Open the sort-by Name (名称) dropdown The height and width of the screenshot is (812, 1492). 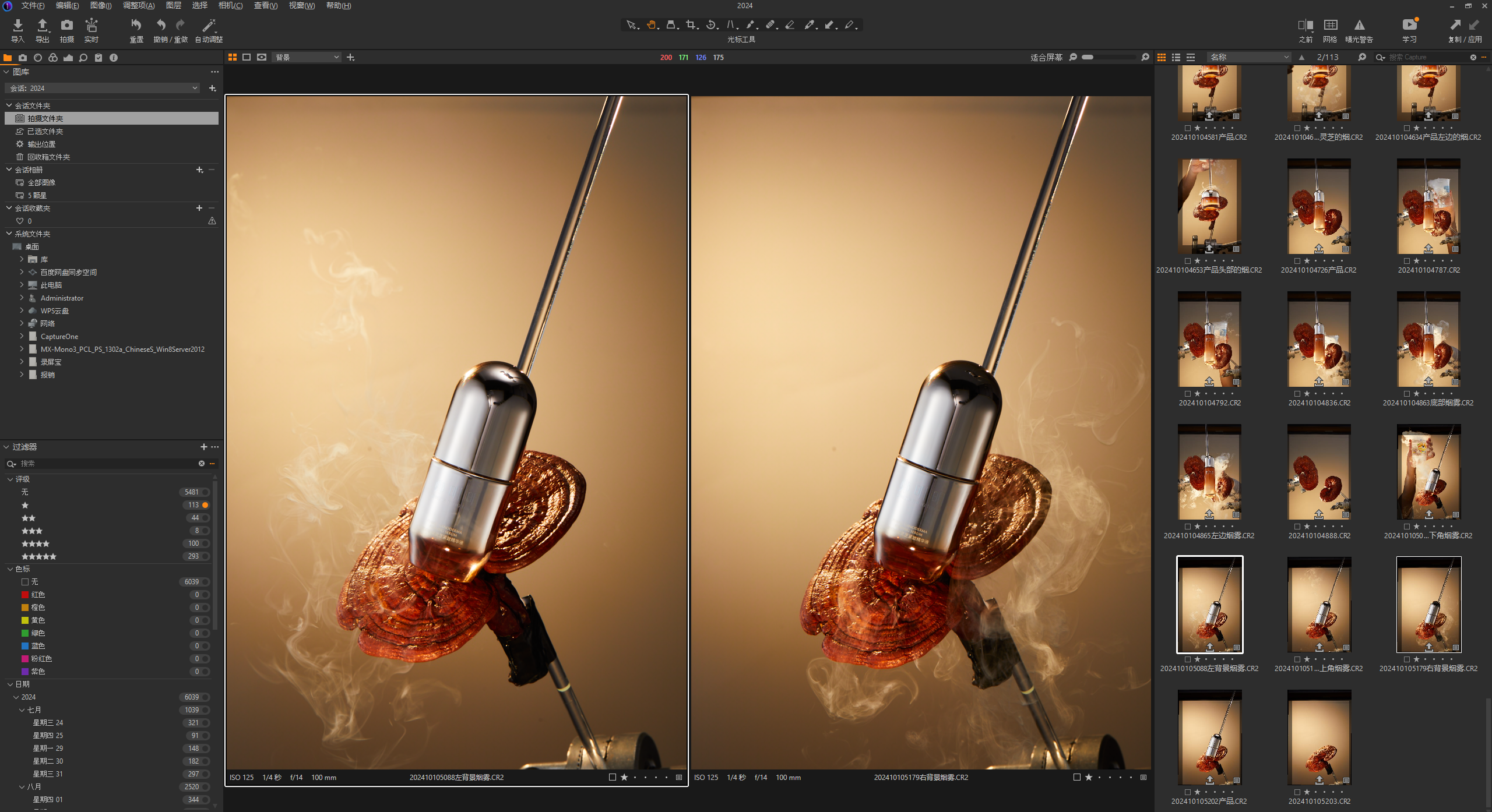pos(1248,57)
